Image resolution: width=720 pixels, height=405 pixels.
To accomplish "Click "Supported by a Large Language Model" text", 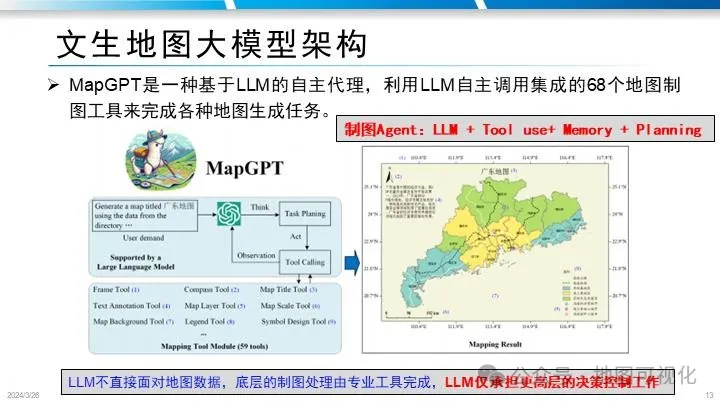I will point(135,262).
